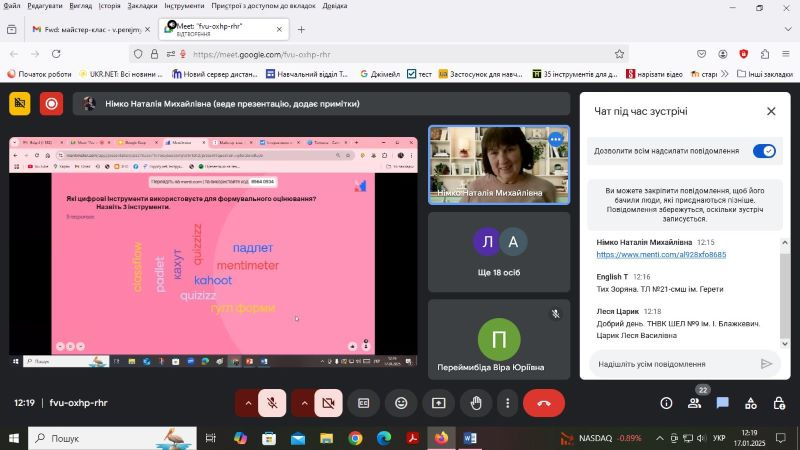Toggle chat panel icon
This screenshot has width=800, height=450.
click(722, 403)
